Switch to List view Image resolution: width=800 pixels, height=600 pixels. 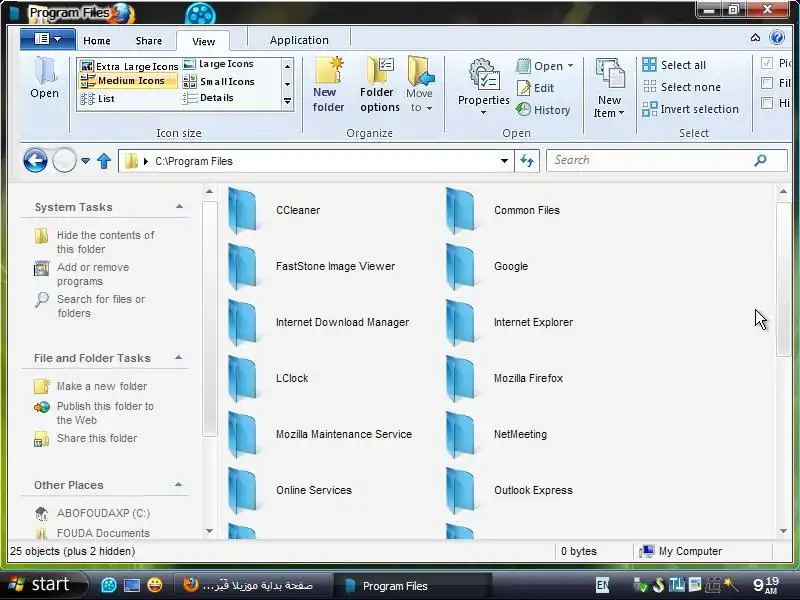point(97,98)
